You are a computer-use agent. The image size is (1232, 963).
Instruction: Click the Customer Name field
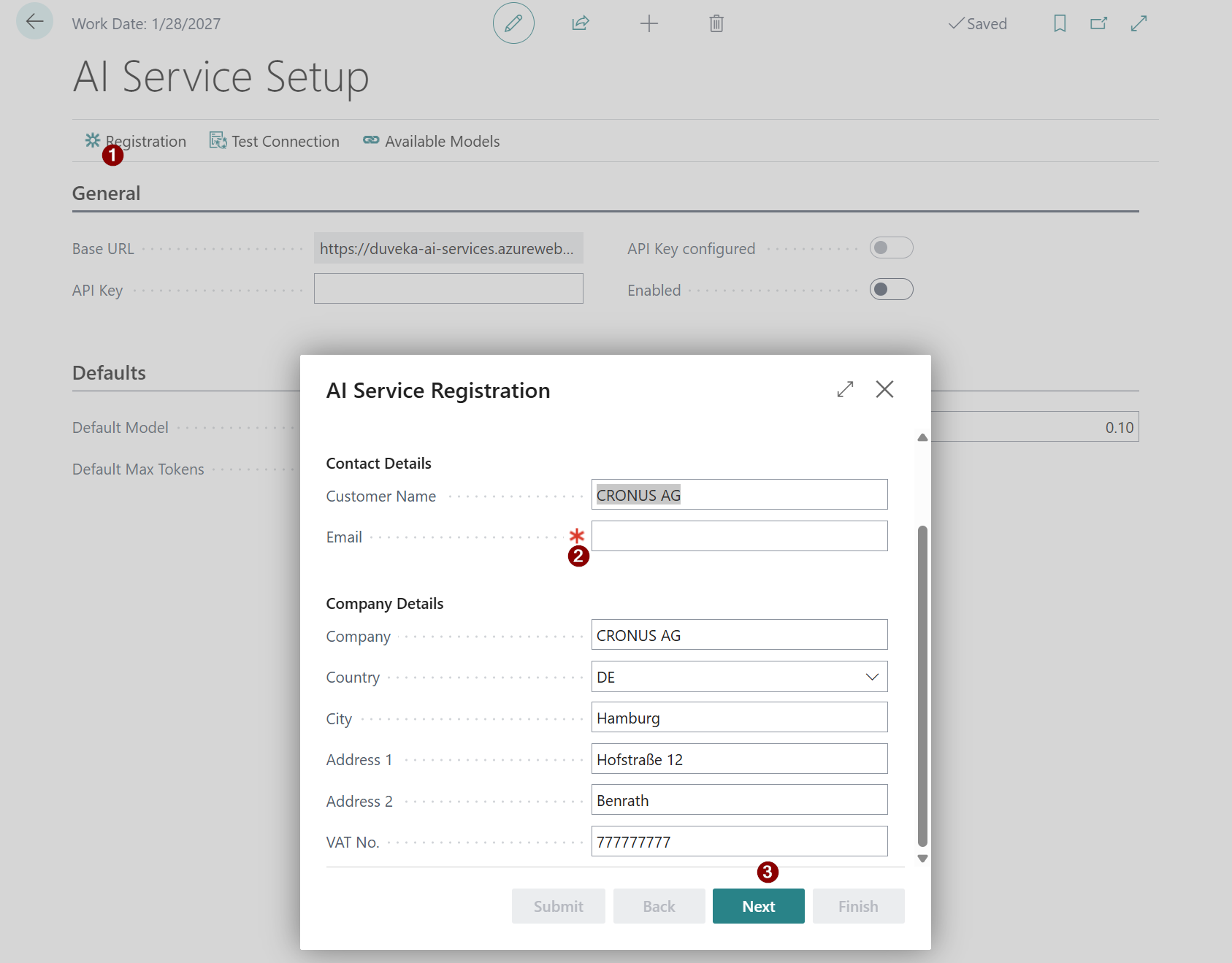point(739,494)
